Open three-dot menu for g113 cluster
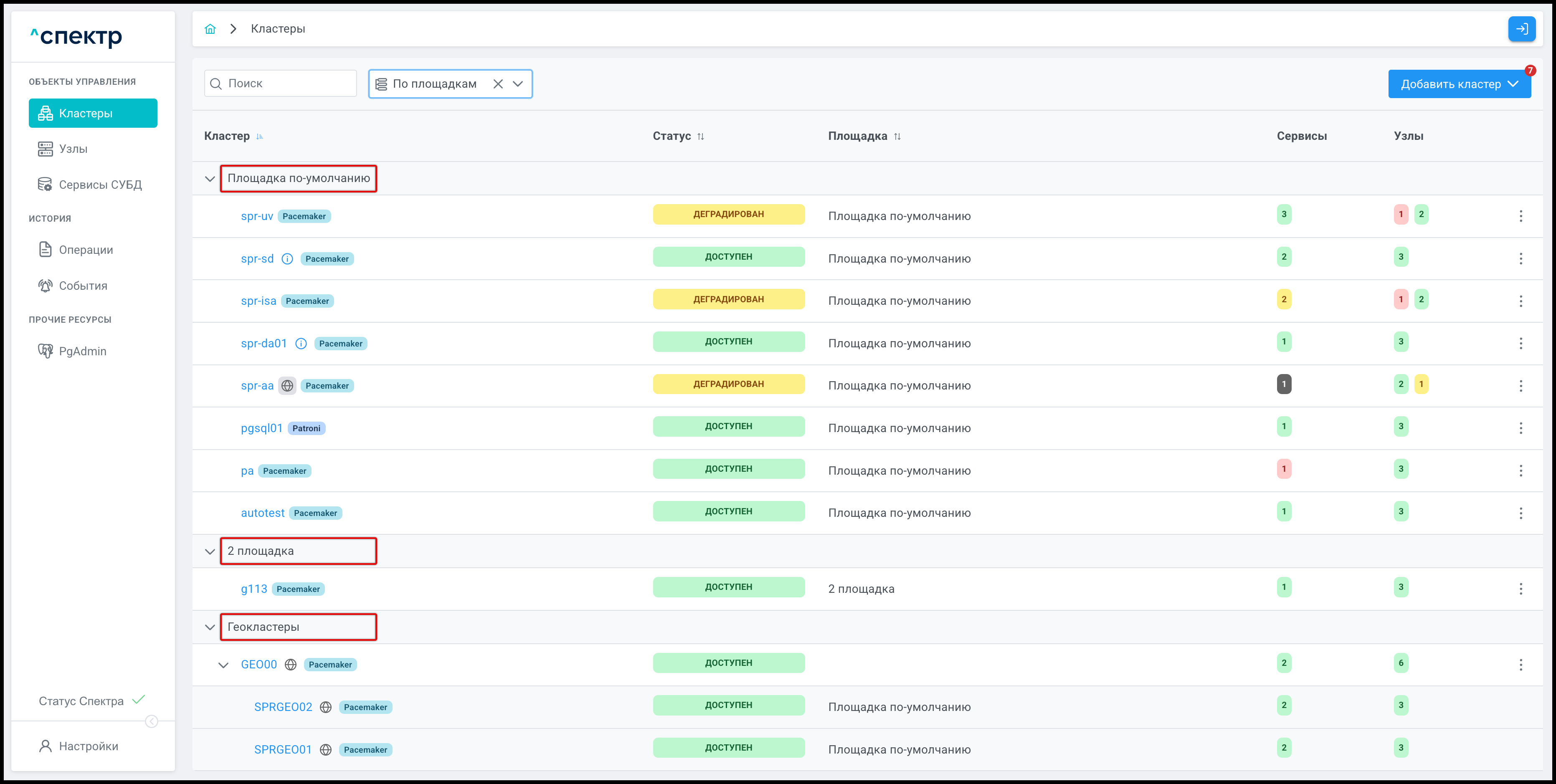Screen dimensions: 1556x784 (1521, 589)
